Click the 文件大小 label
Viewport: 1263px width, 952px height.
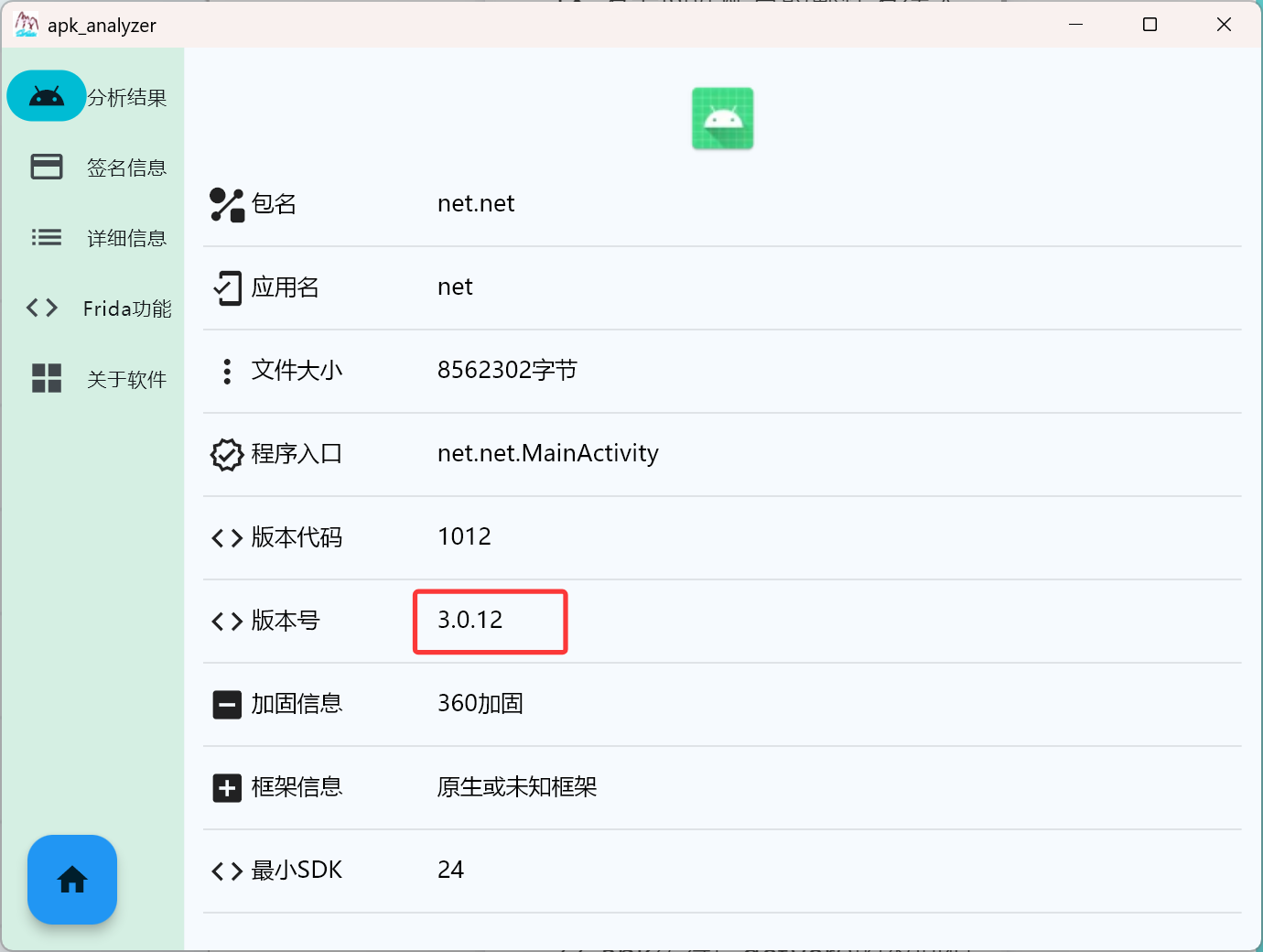click(297, 370)
